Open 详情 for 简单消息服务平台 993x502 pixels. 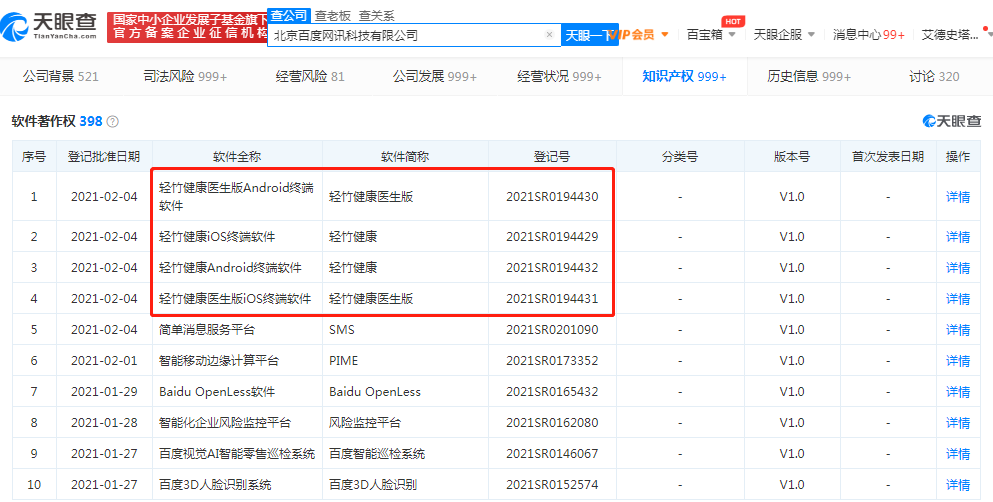coord(958,330)
